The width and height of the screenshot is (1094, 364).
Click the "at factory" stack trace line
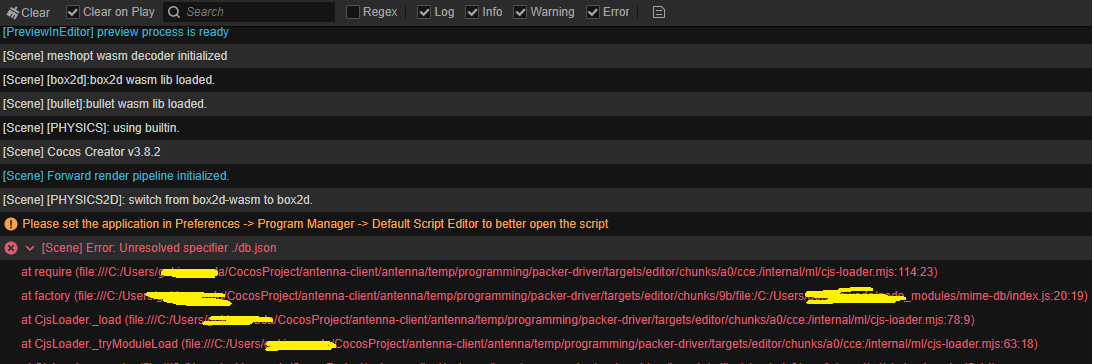[x=554, y=296]
